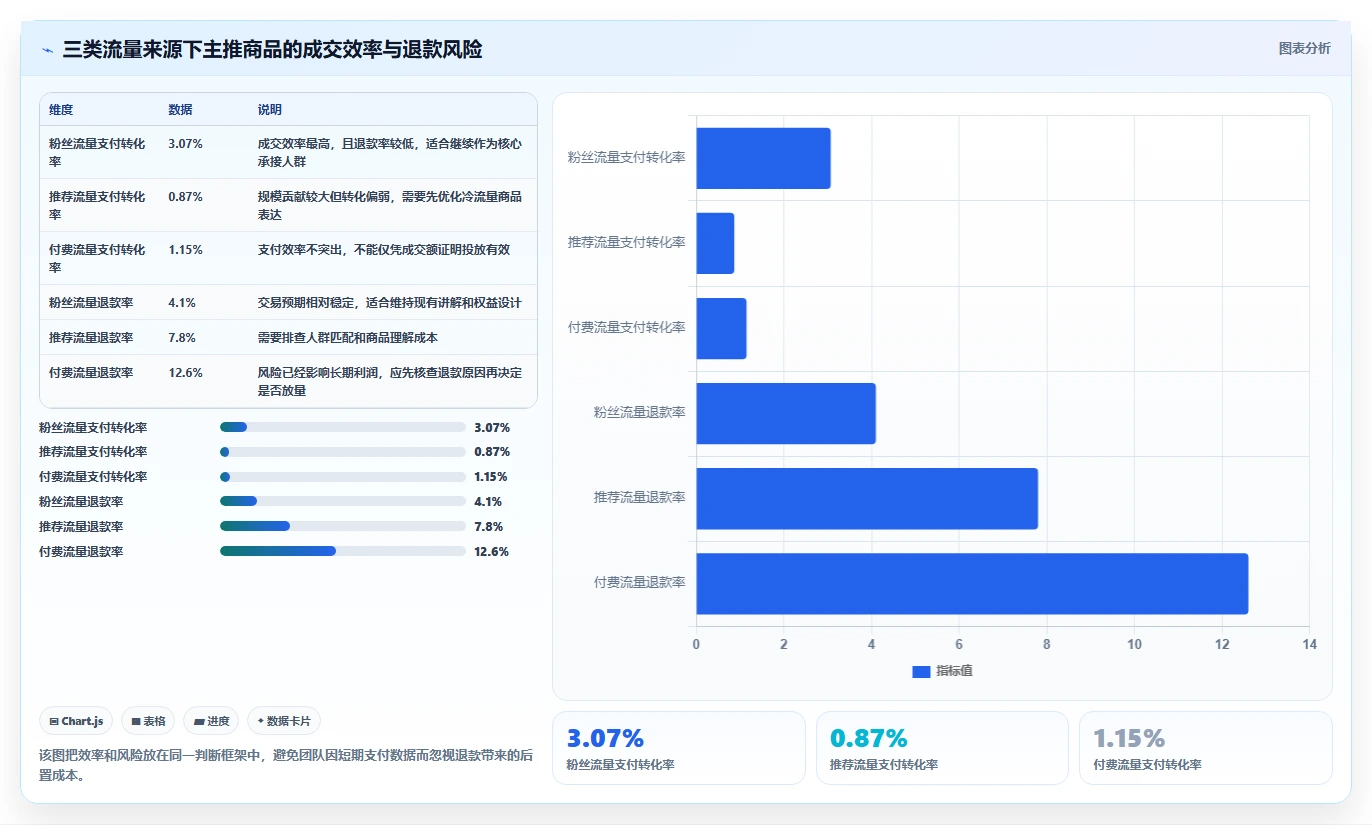Click the 粉丝流量退款率 progress bar
Screen dimensions: 1372x825
pyautogui.click(x=343, y=502)
